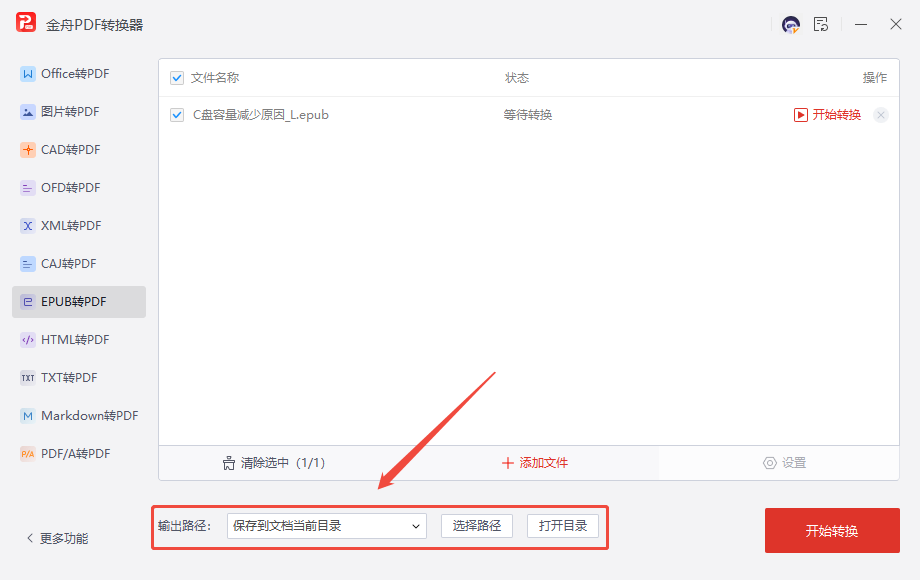Click the 操作 column header
Image resolution: width=920 pixels, height=580 pixels.
[x=875, y=78]
